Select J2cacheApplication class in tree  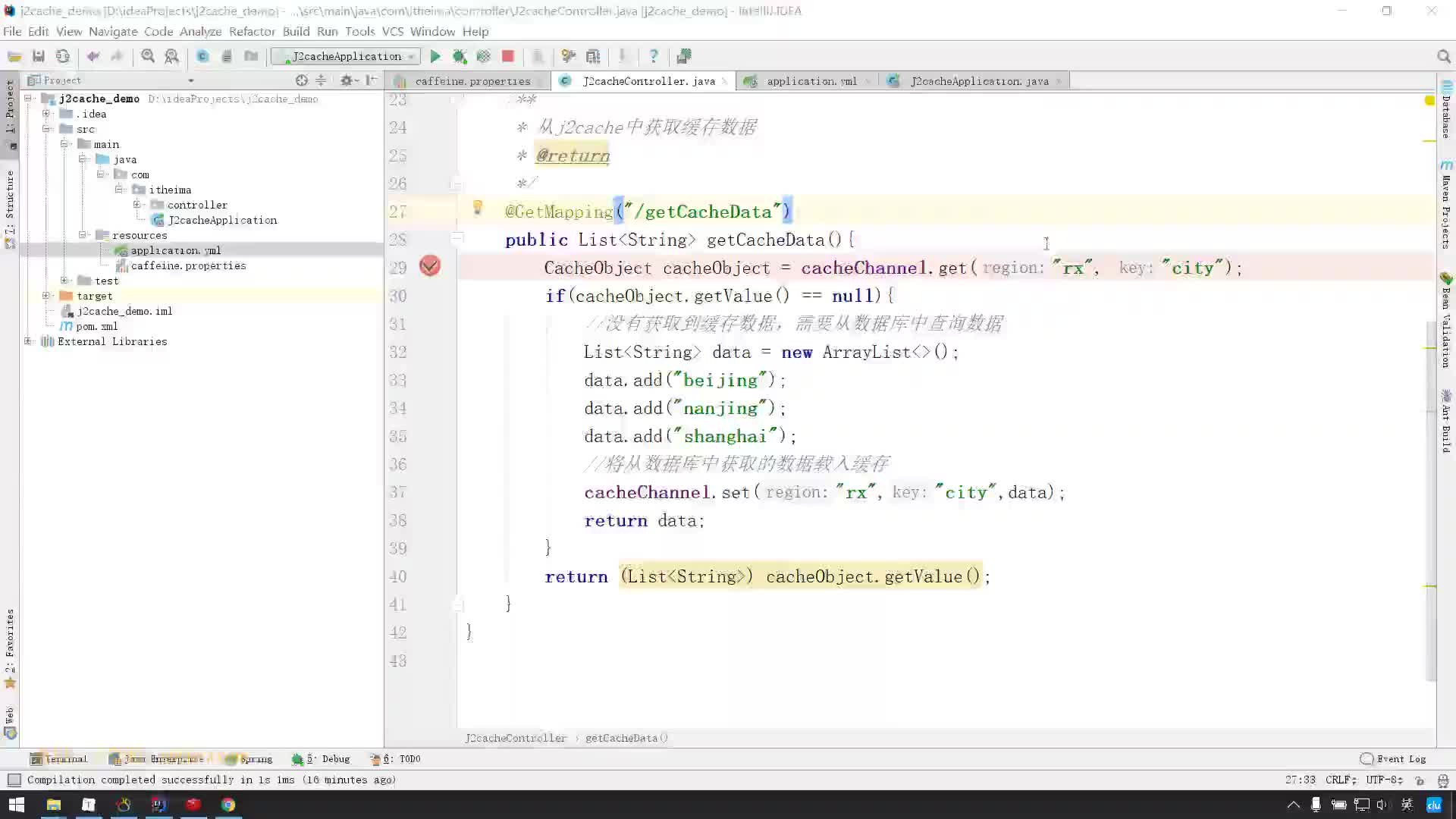(222, 220)
